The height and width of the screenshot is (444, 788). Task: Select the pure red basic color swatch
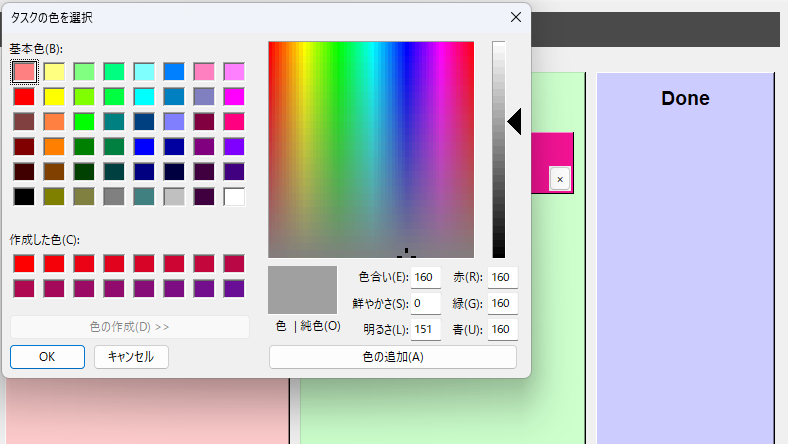coord(24,97)
